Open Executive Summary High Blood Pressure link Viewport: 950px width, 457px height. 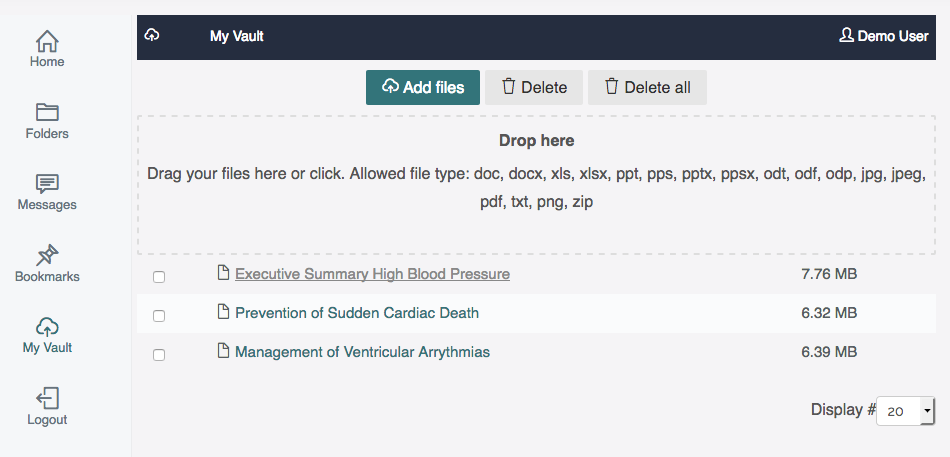[x=372, y=274]
